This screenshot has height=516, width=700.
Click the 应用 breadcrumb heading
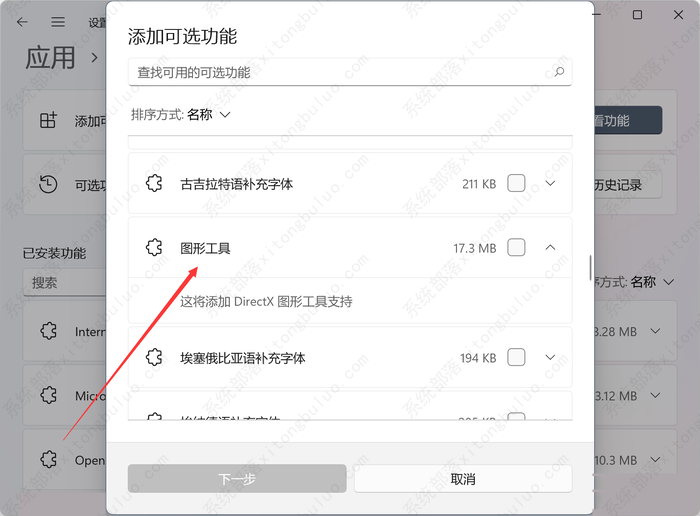pyautogui.click(x=50, y=58)
